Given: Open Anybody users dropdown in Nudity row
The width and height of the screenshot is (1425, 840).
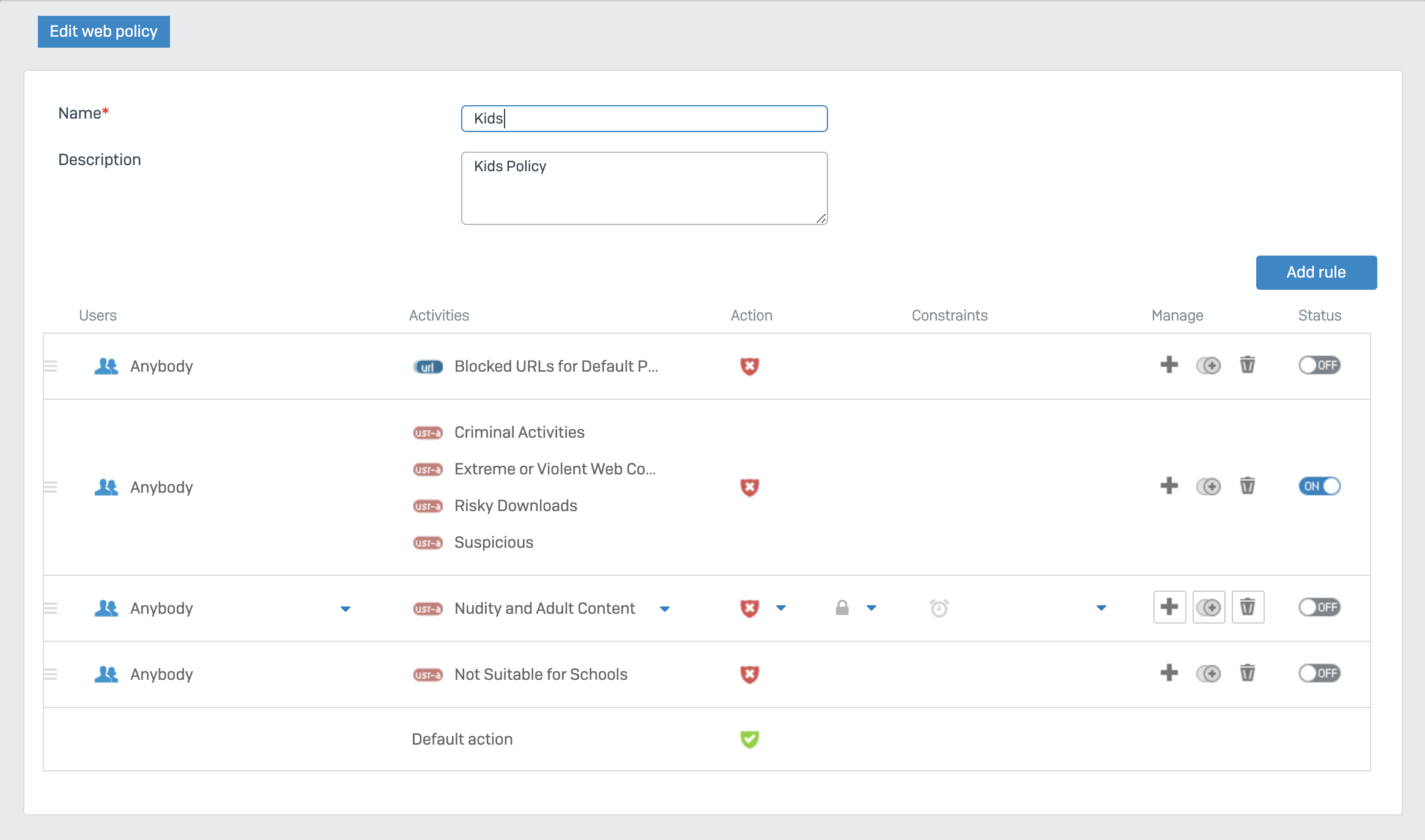Looking at the screenshot, I should point(346,609).
